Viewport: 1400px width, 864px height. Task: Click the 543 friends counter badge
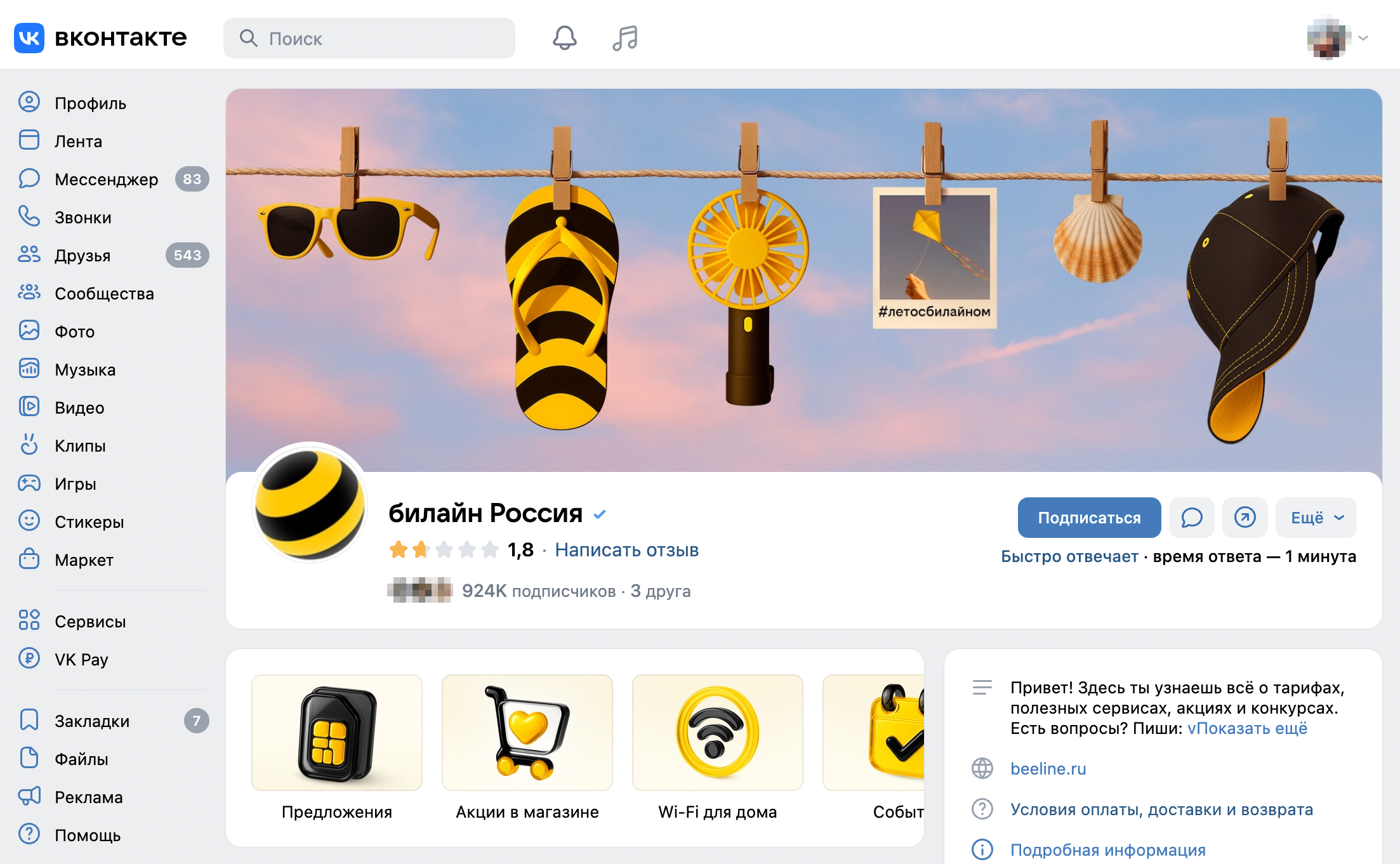click(x=187, y=255)
